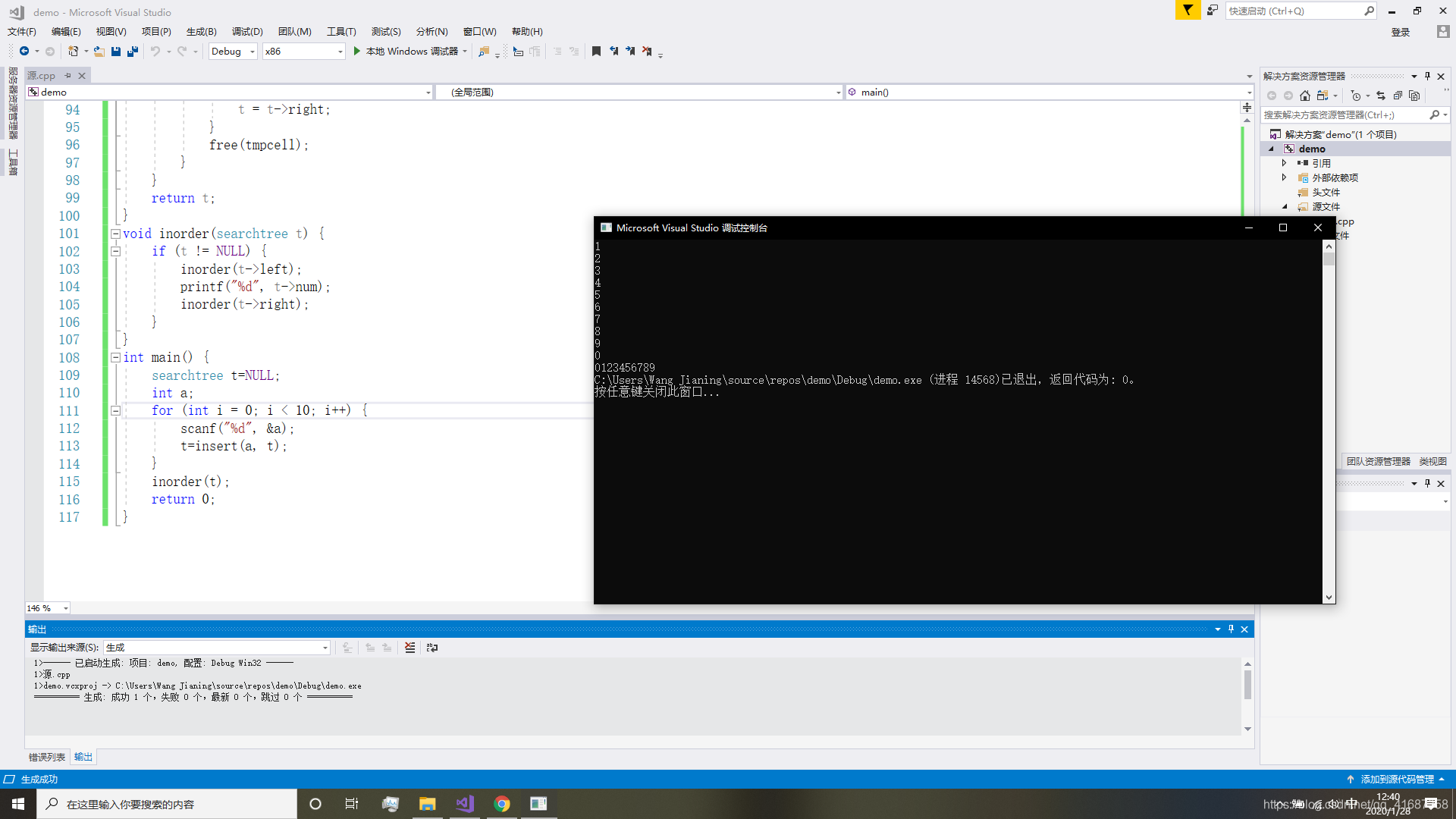The height and width of the screenshot is (819, 1456).
Task: Start debugging with green play icon
Action: point(356,51)
